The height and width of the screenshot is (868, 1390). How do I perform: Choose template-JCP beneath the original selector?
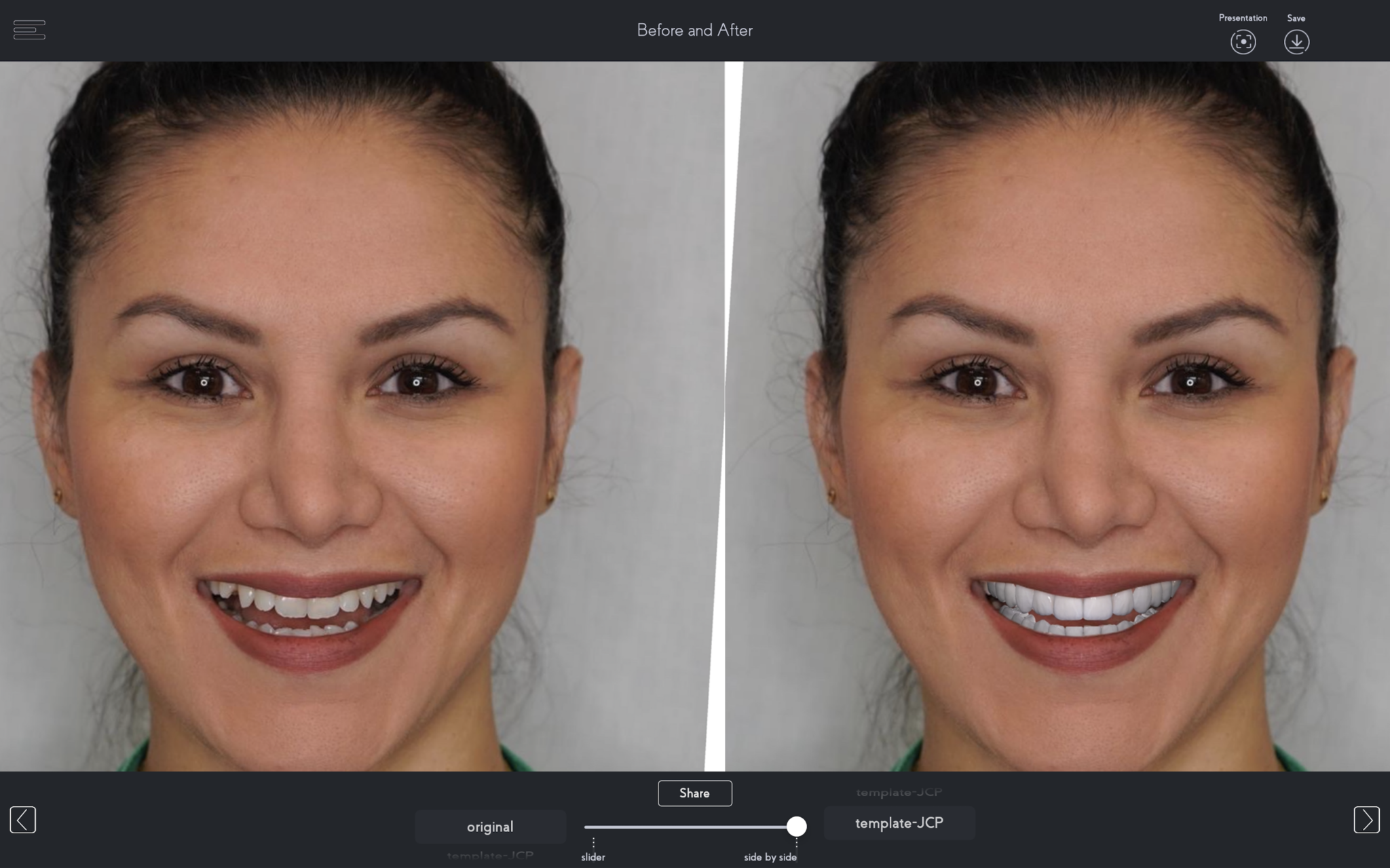pos(490,855)
